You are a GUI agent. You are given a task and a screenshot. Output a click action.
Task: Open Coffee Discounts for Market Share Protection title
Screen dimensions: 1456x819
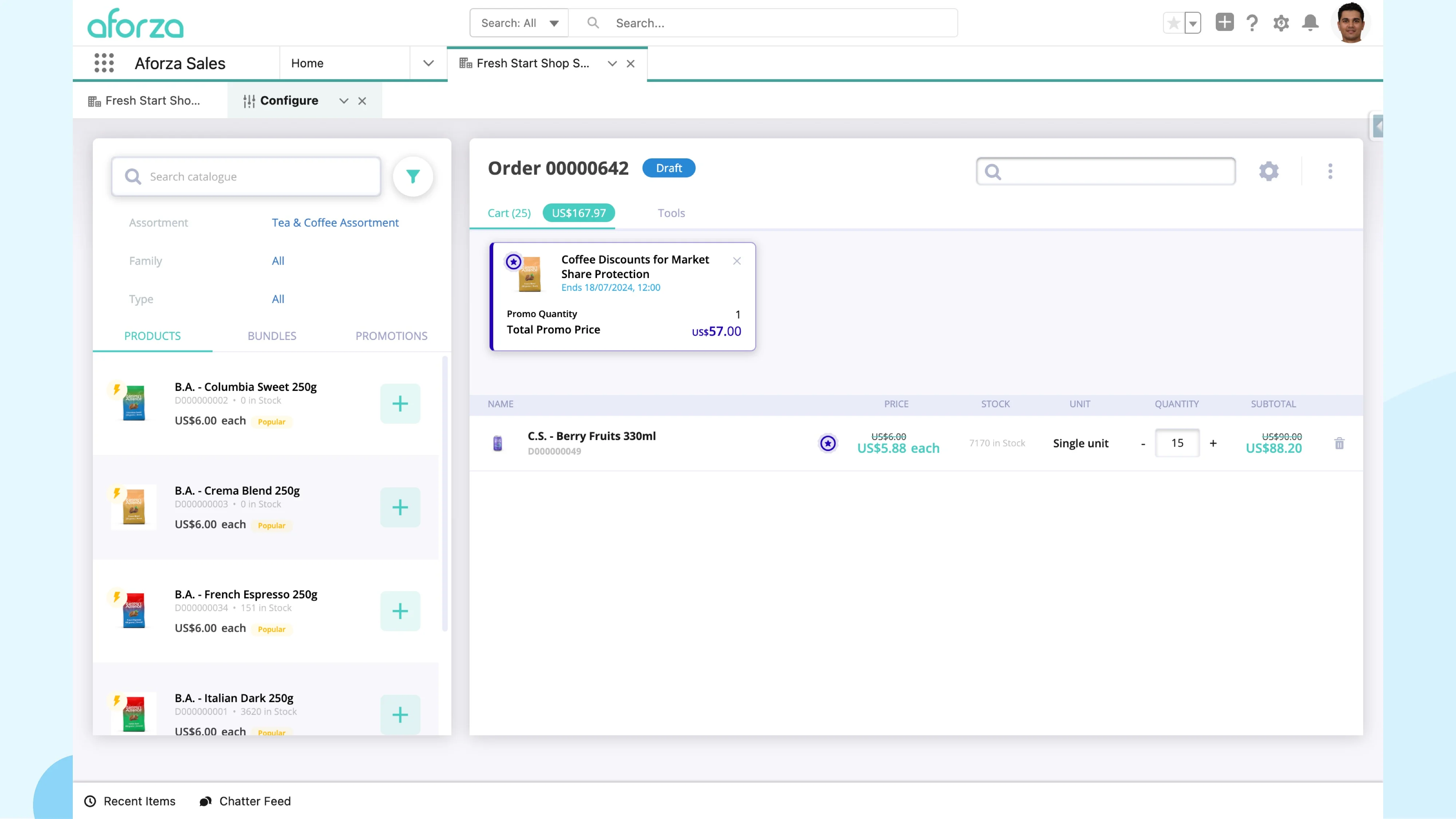[635, 267]
